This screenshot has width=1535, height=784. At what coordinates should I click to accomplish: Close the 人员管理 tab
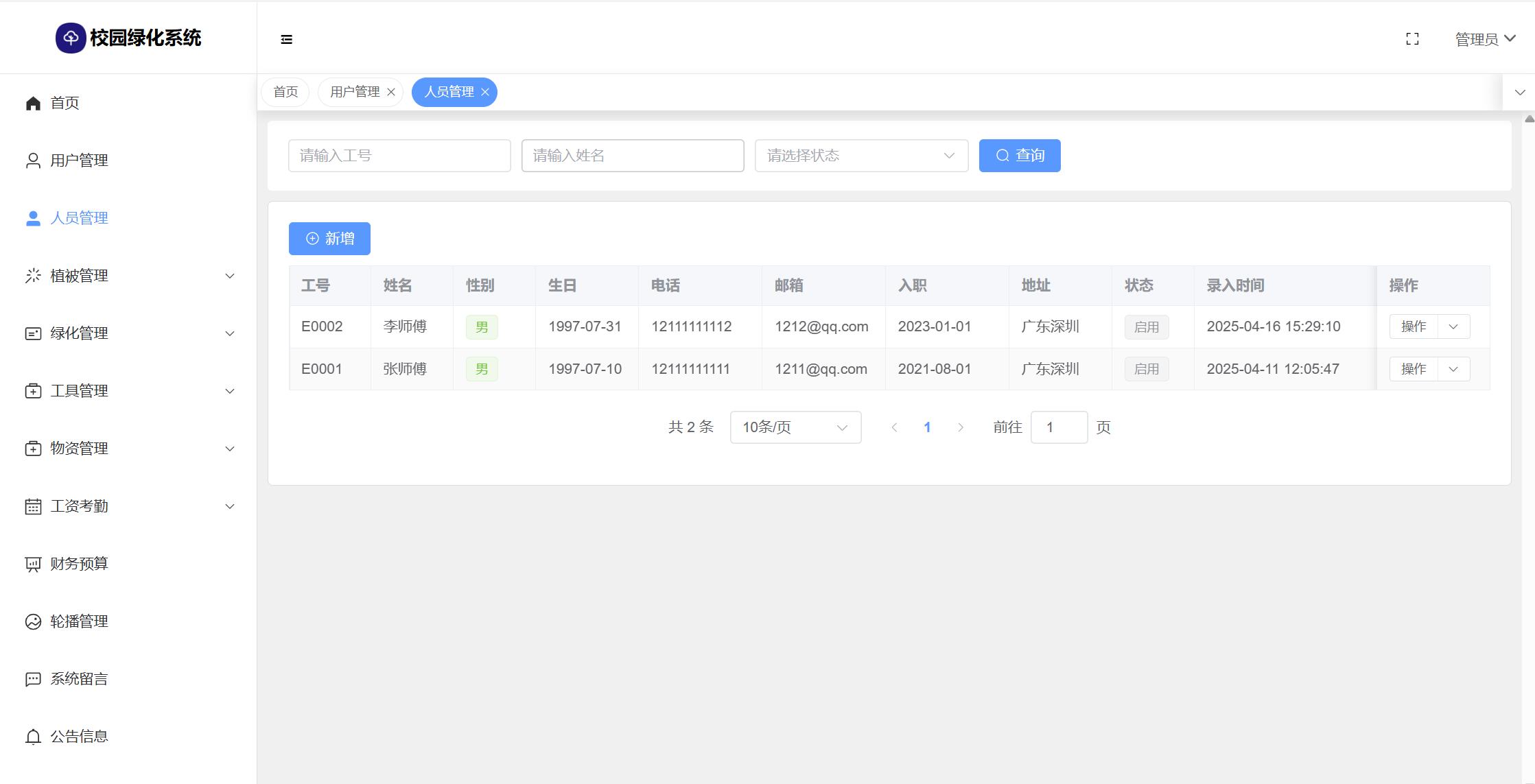point(485,92)
